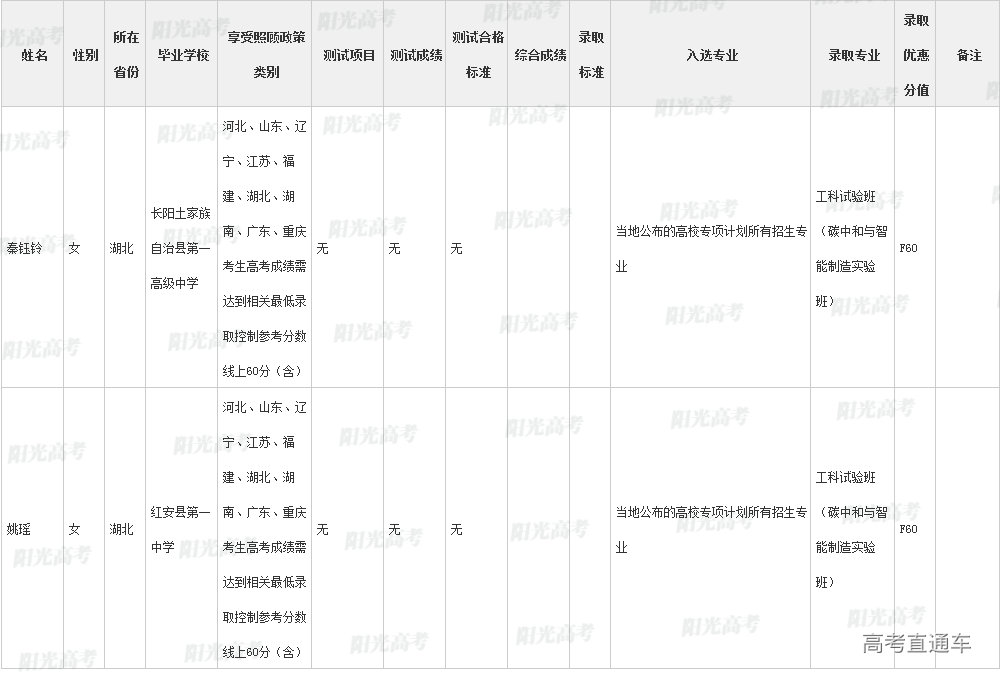Select the 测试项目 column header
1000x683 pixels.
click(349, 56)
